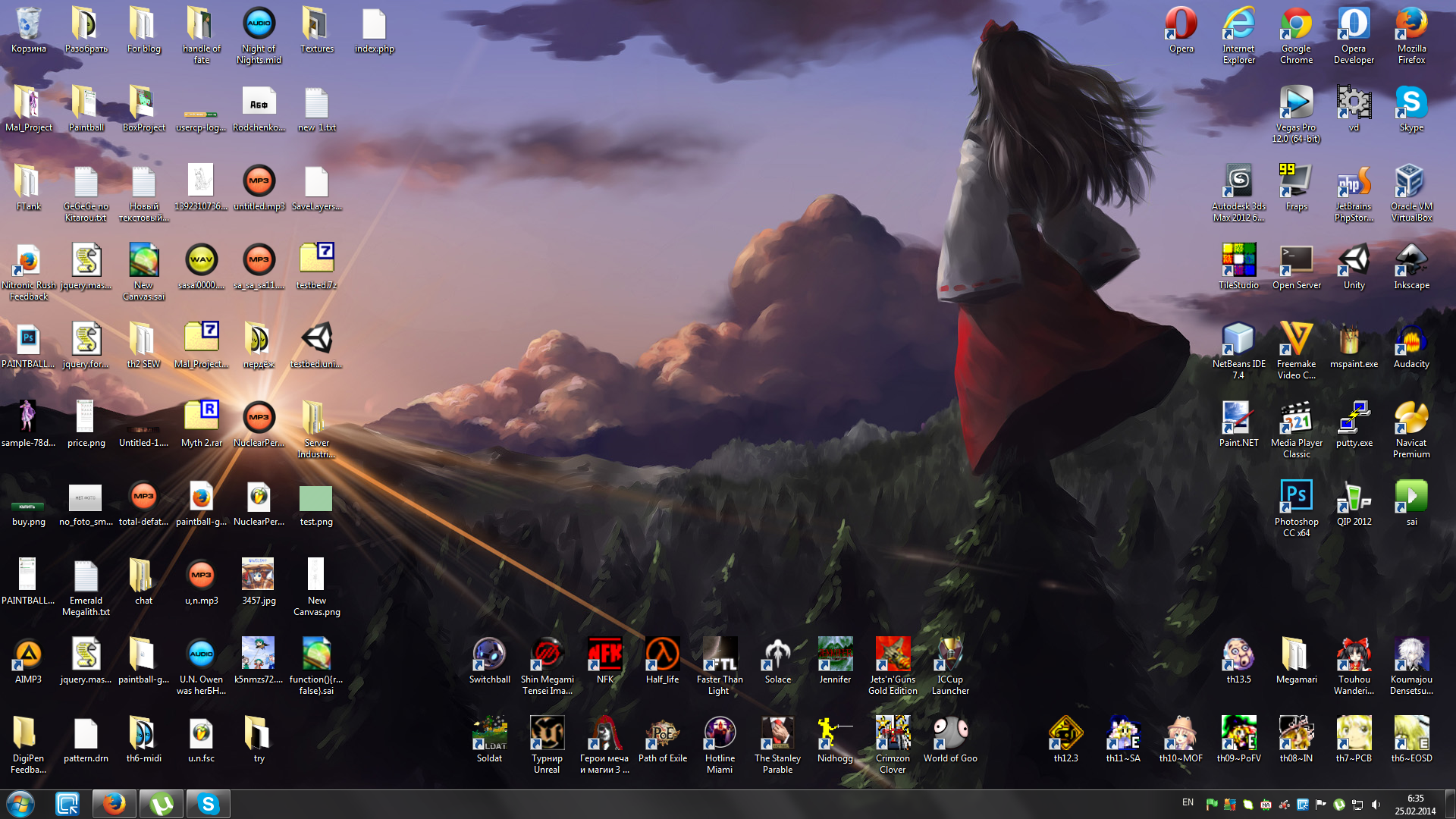Open the Half_life game shortcut
The height and width of the screenshot is (819, 1456).
click(x=662, y=655)
